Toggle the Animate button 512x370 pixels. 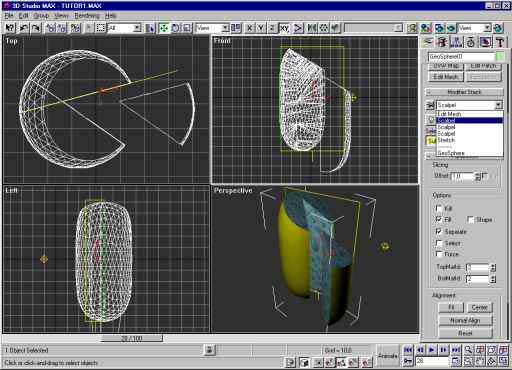click(x=387, y=356)
